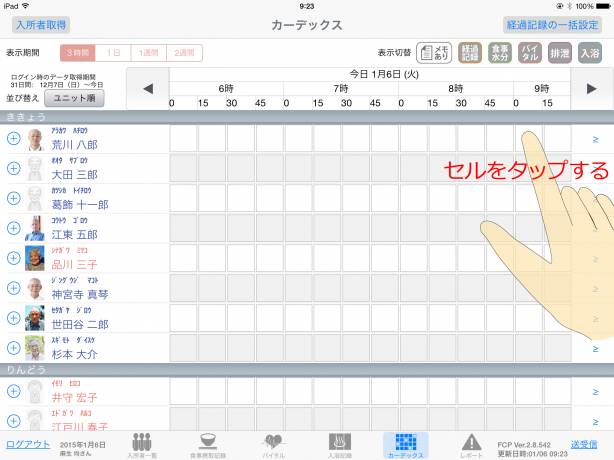614x460 pixels.
Task: Open the bathing record tab
Action: 339,445
